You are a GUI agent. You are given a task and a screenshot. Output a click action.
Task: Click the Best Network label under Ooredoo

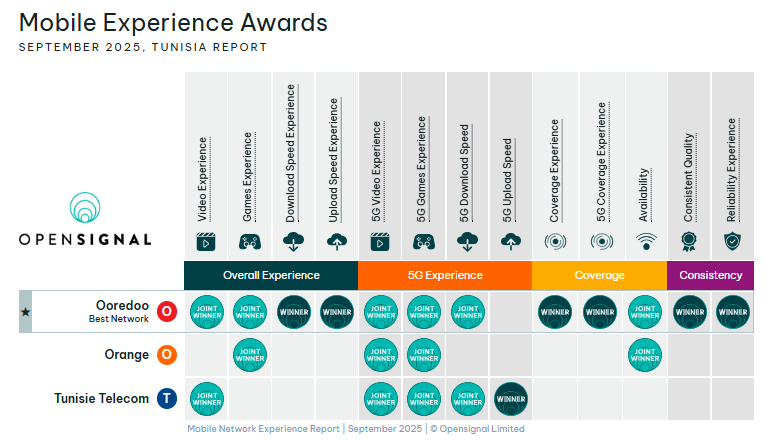[x=119, y=319]
